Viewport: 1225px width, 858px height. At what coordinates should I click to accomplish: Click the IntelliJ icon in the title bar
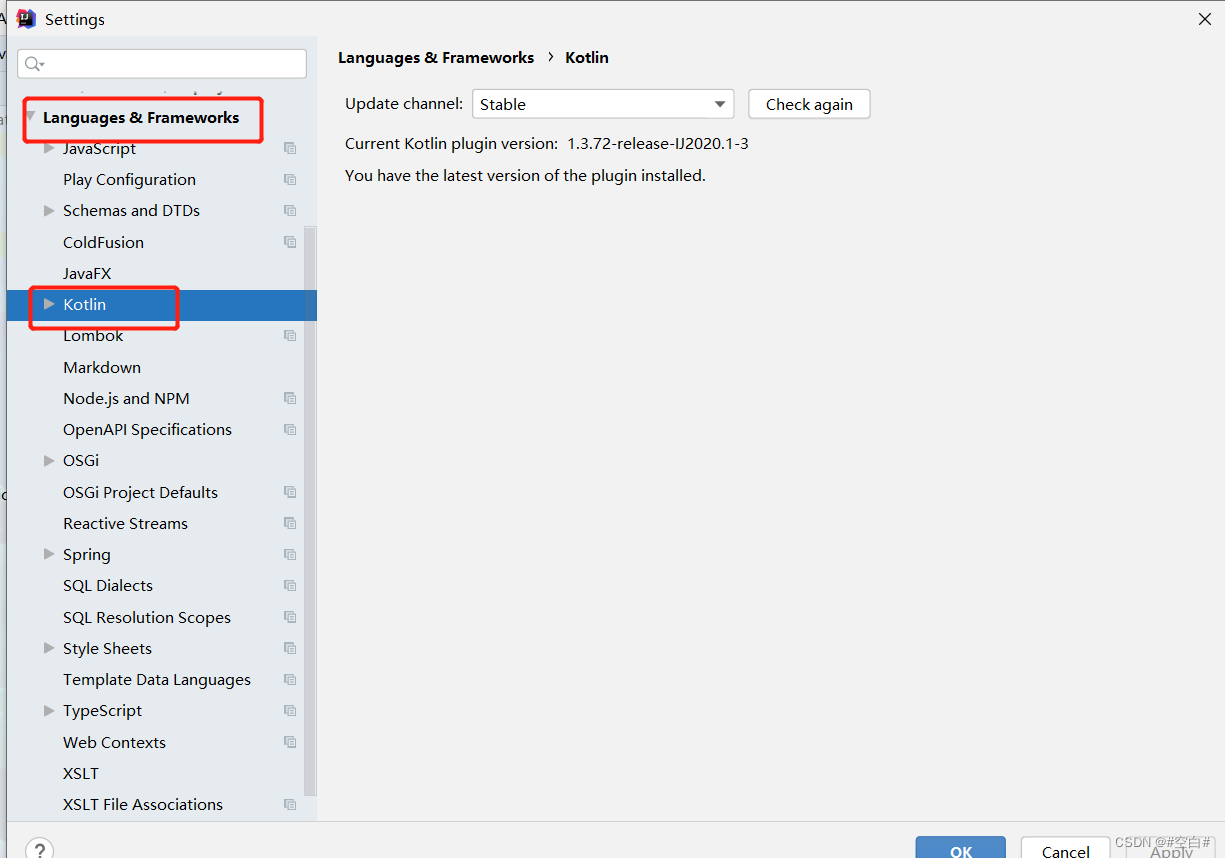(26, 18)
